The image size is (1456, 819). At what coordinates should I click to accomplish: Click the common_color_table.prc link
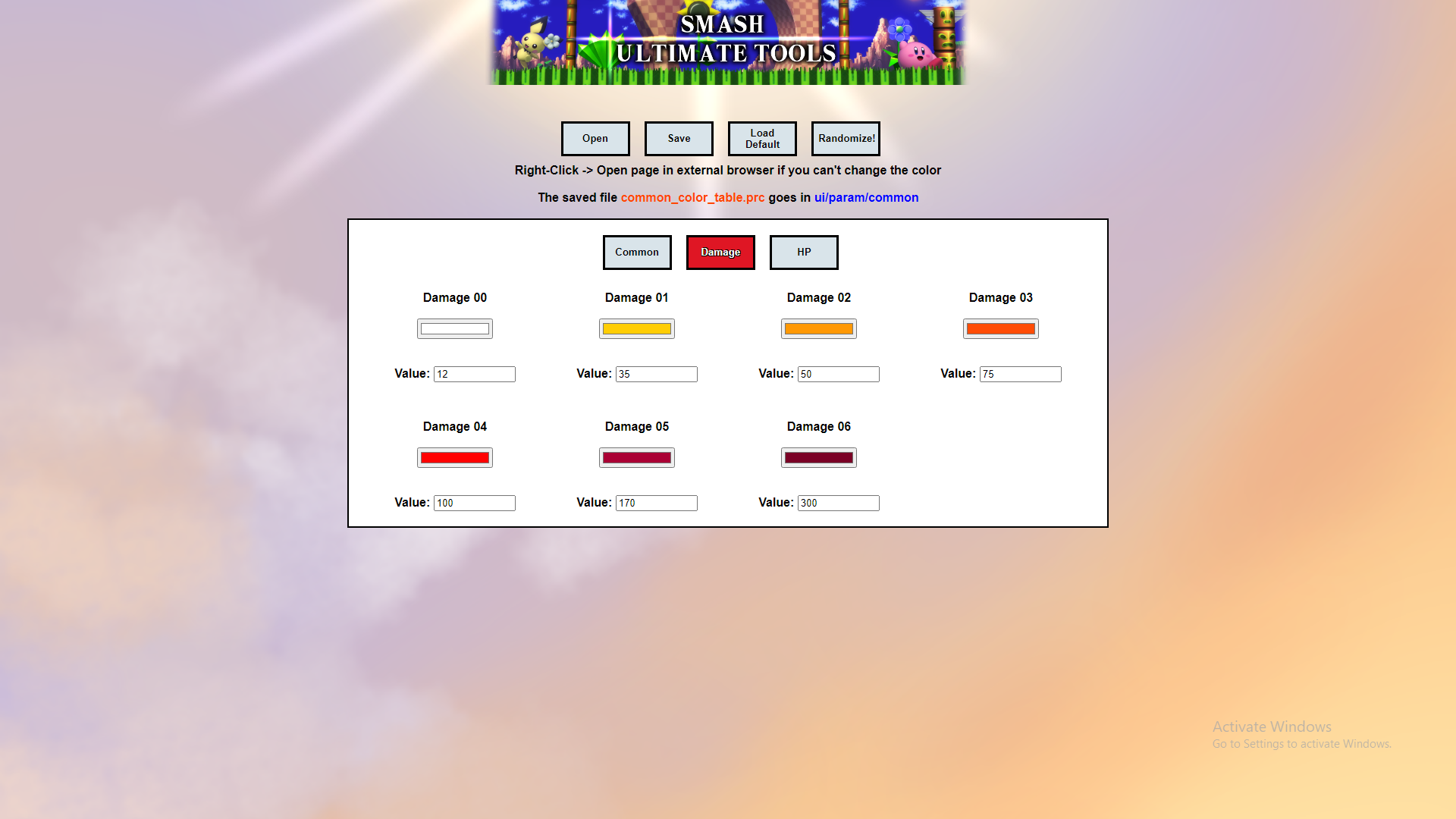[693, 197]
